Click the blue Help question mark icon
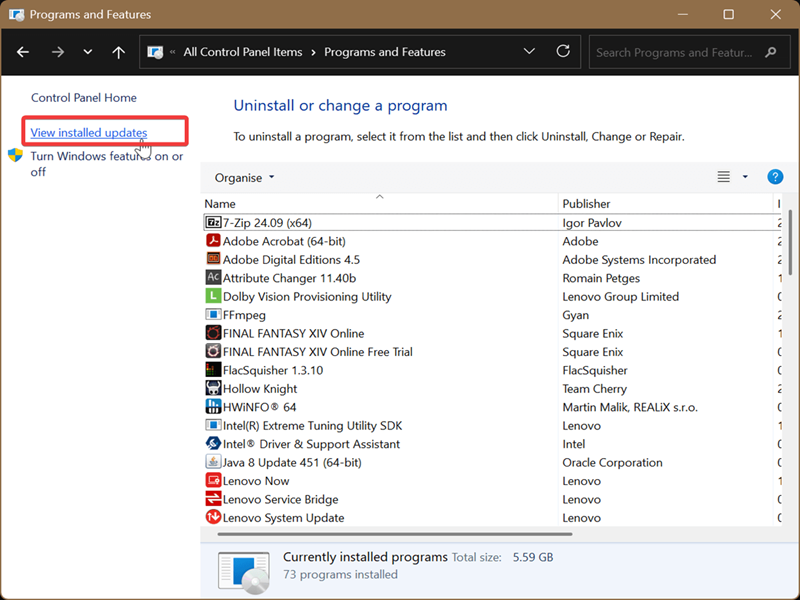Image resolution: width=800 pixels, height=600 pixels. pyautogui.click(x=774, y=177)
